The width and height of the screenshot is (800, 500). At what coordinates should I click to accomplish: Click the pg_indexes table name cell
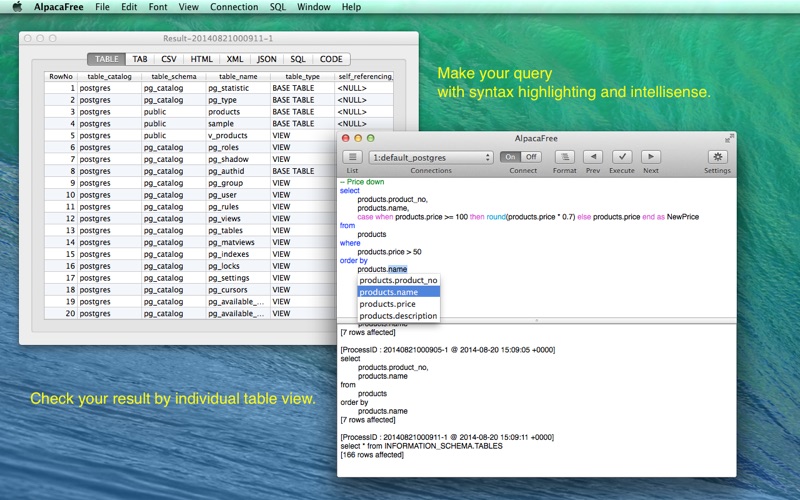point(238,254)
